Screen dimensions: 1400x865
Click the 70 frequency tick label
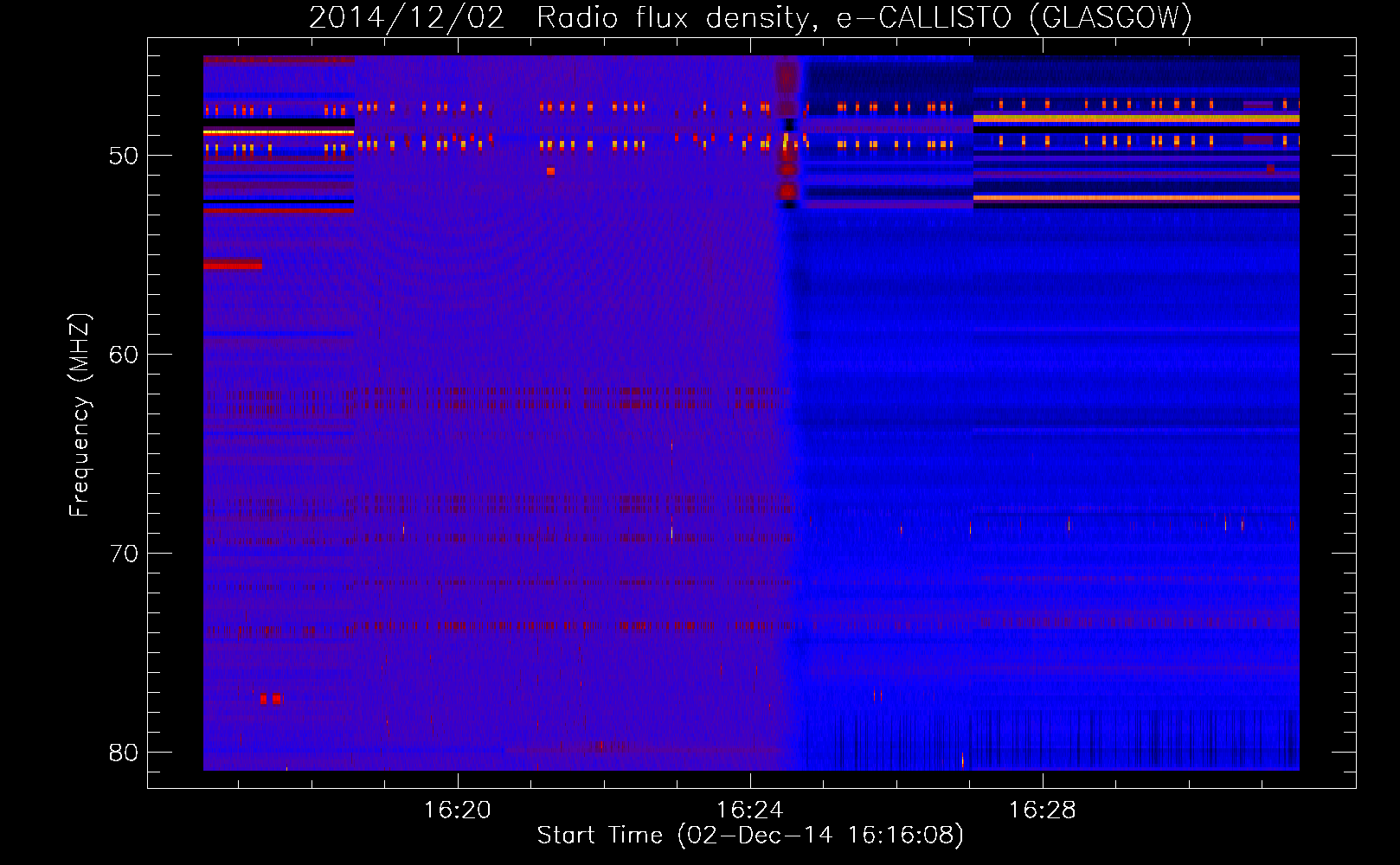[124, 554]
